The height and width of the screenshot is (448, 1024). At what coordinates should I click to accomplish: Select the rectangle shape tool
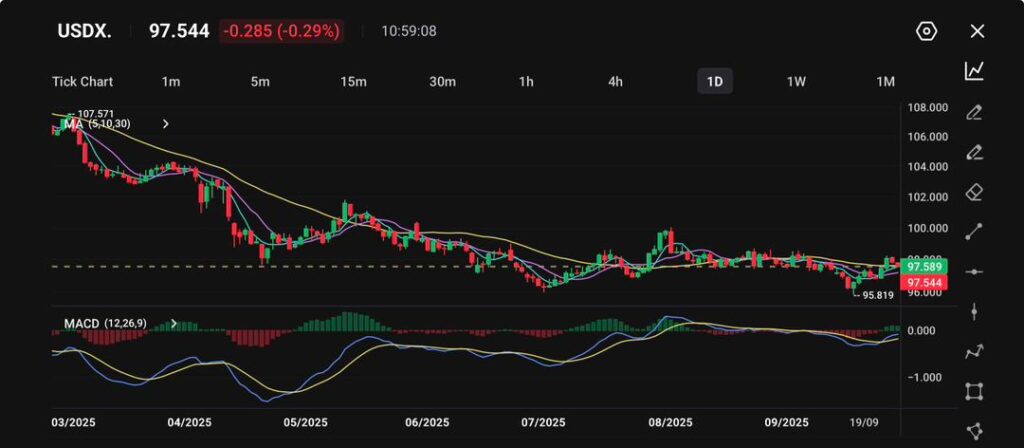[974, 391]
